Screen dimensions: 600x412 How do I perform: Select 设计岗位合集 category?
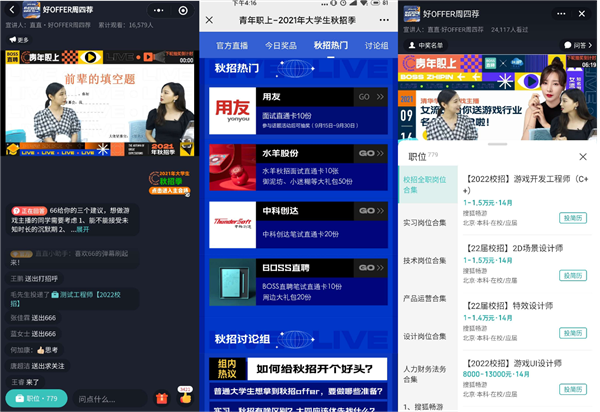427,336
